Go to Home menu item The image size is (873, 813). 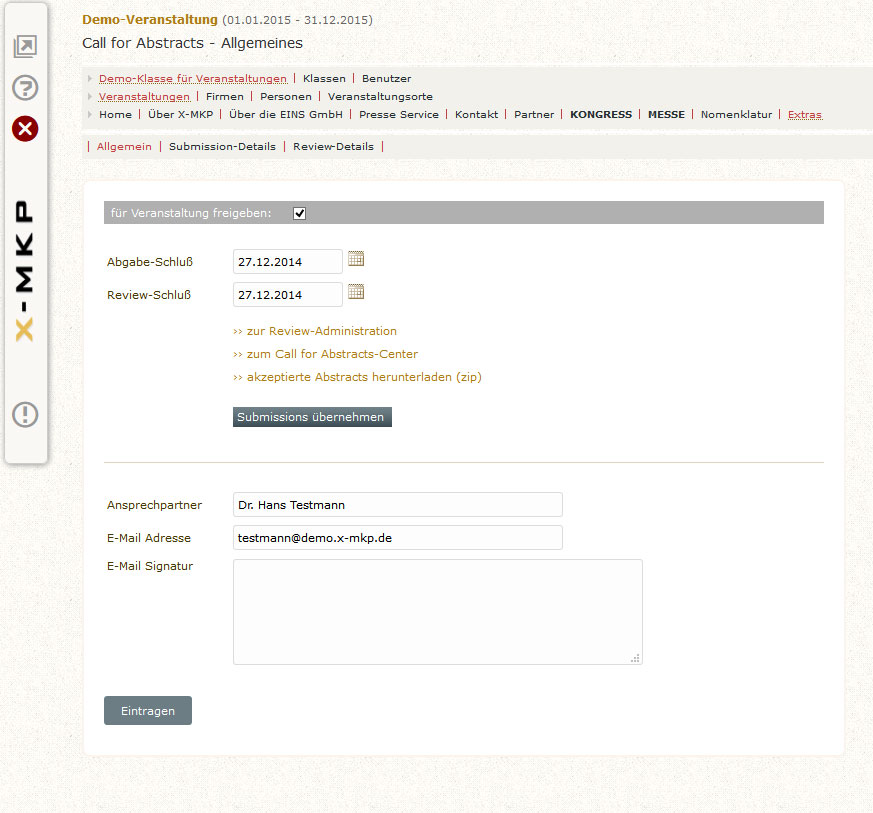115,114
